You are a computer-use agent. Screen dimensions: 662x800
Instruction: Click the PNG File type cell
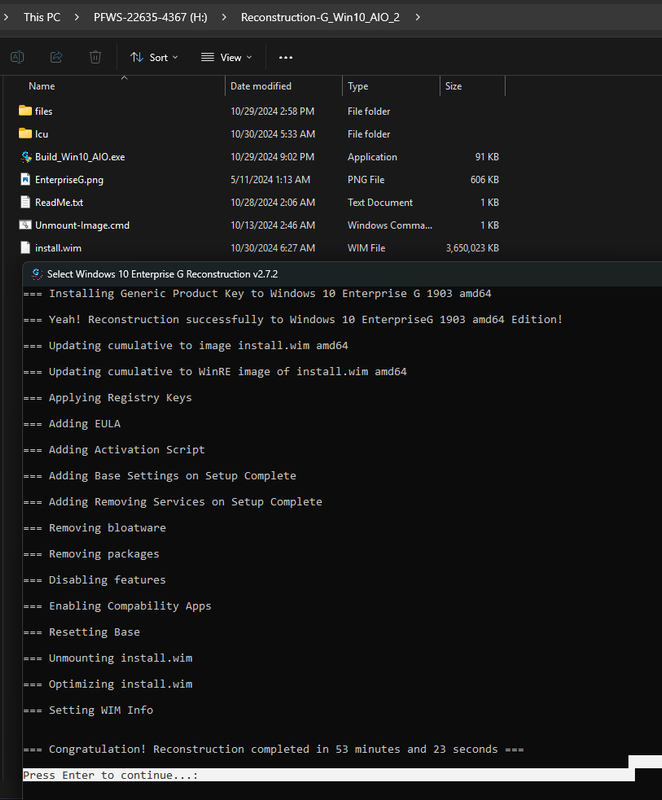[366, 180]
